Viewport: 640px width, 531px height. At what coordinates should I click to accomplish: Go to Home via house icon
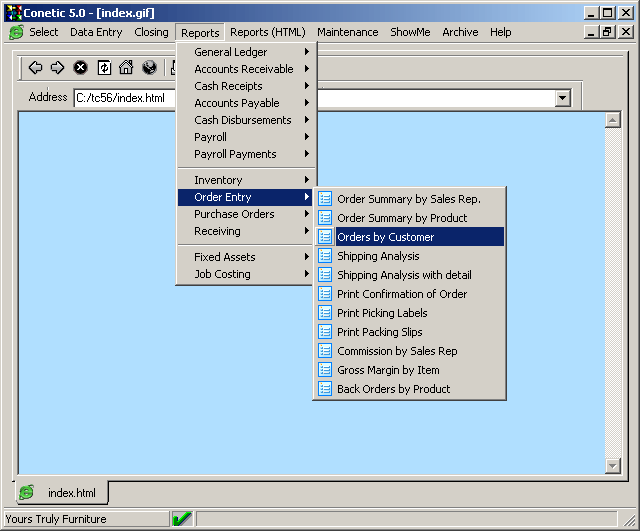(126, 68)
